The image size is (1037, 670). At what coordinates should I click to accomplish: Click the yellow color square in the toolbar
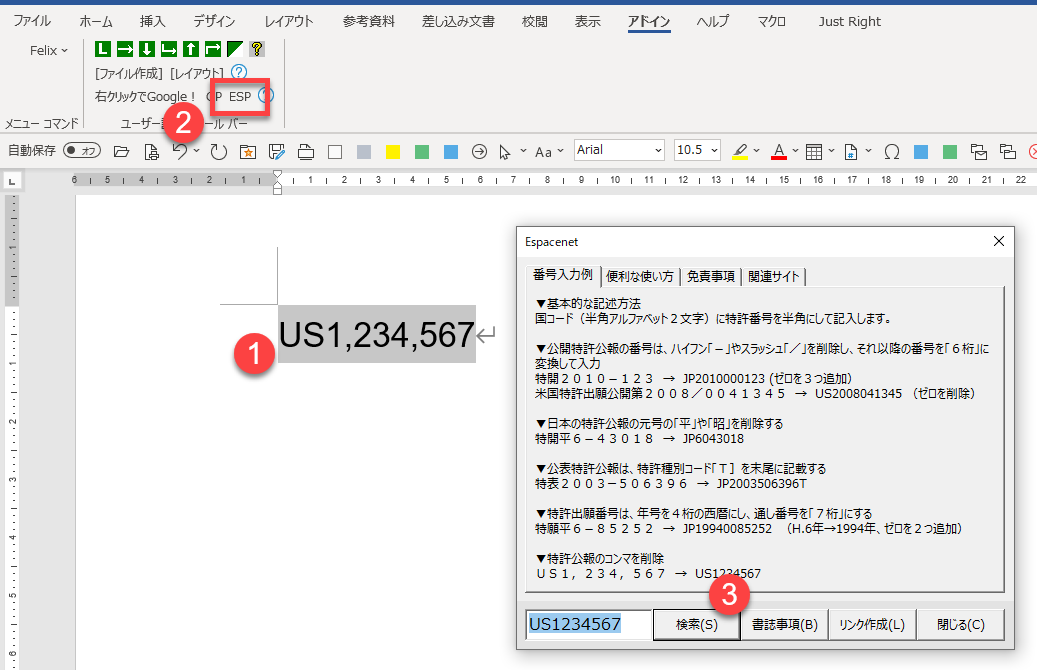tap(393, 152)
